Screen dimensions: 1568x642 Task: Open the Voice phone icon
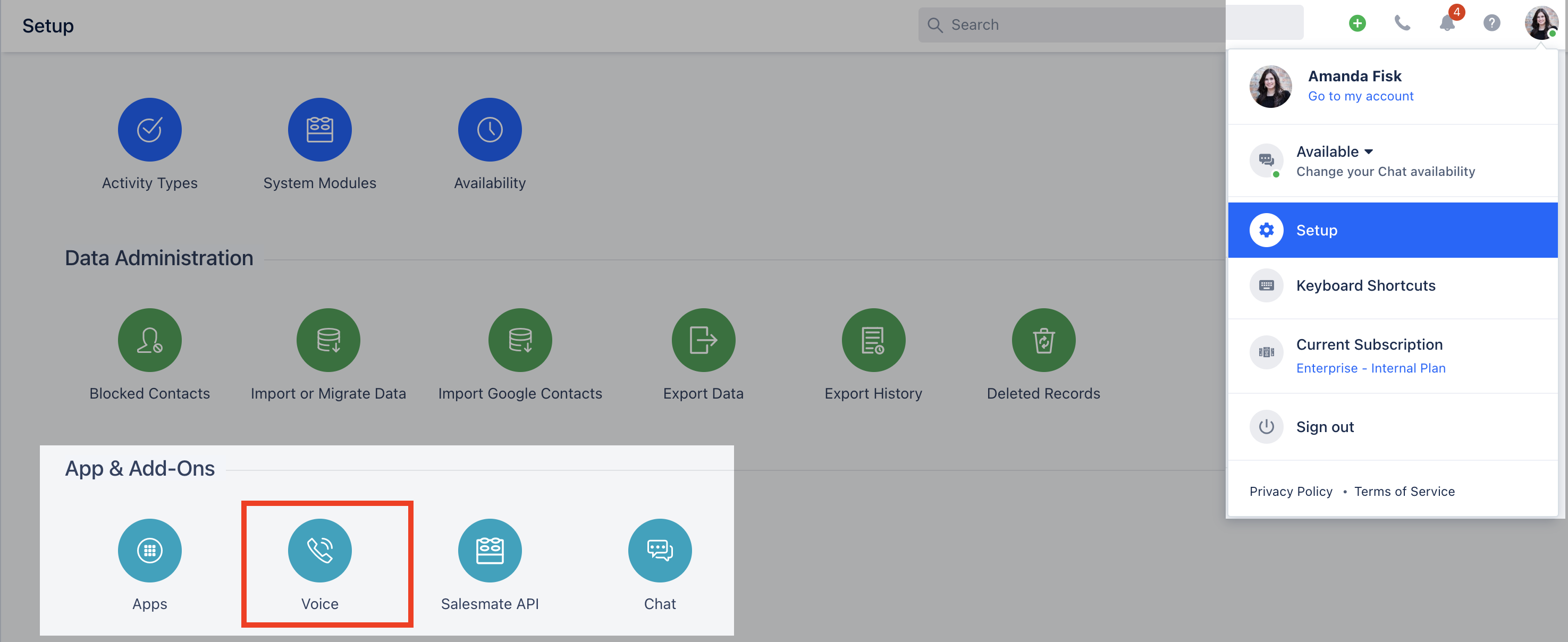click(x=319, y=551)
